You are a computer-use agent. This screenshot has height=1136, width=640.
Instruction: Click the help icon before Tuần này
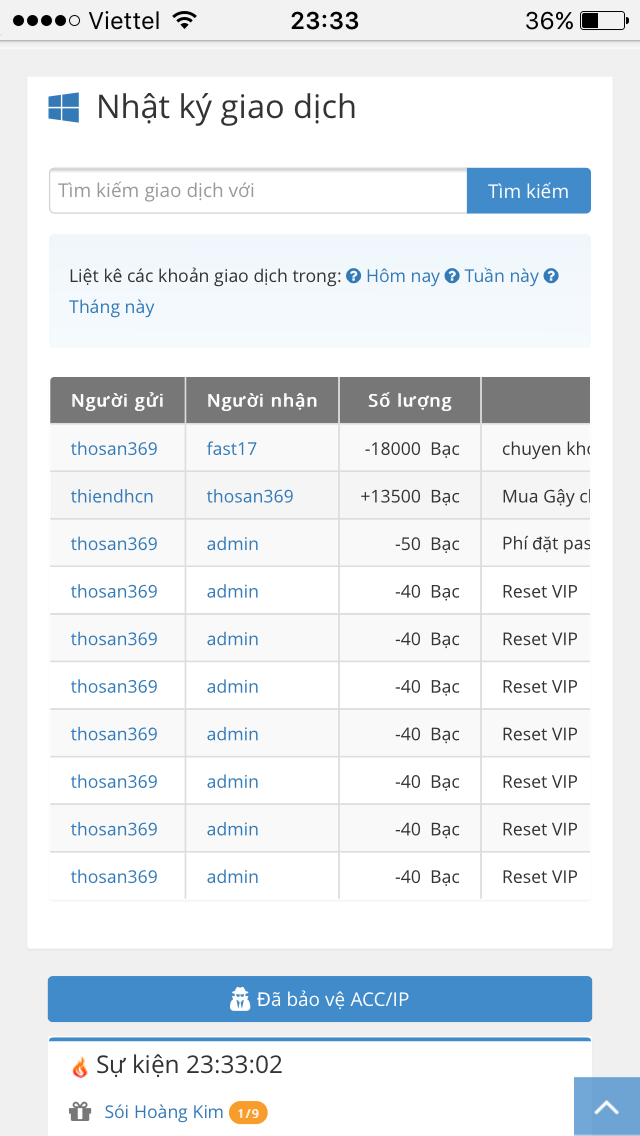(x=452, y=276)
